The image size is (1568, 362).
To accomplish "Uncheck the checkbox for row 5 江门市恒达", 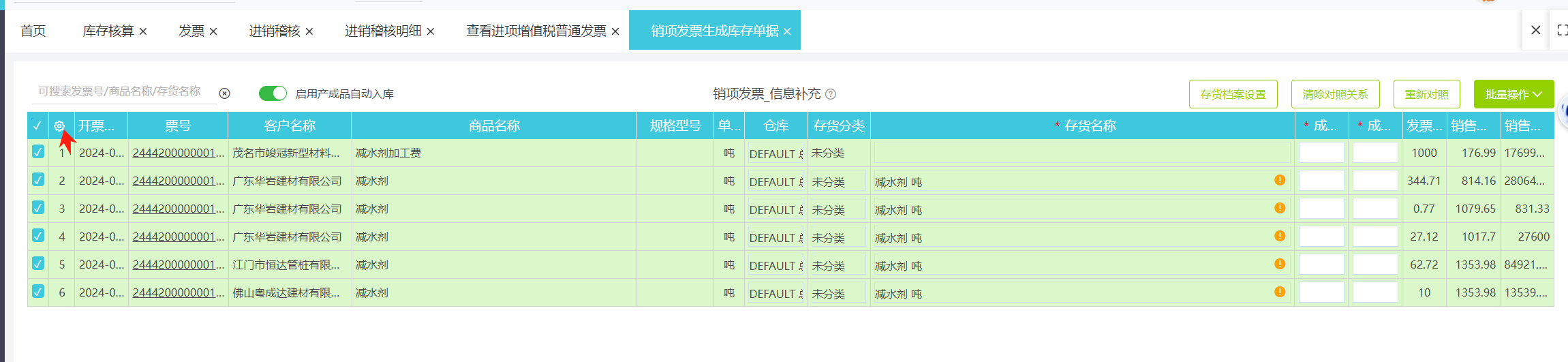I will click(38, 264).
